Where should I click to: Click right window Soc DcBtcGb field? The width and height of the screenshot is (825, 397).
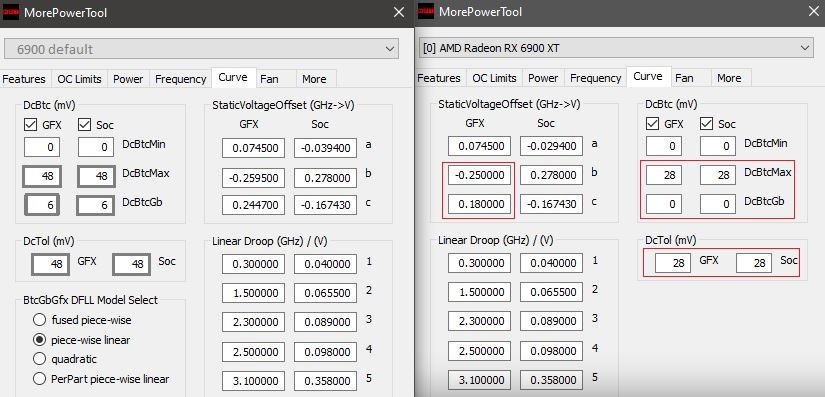pyautogui.click(x=718, y=203)
